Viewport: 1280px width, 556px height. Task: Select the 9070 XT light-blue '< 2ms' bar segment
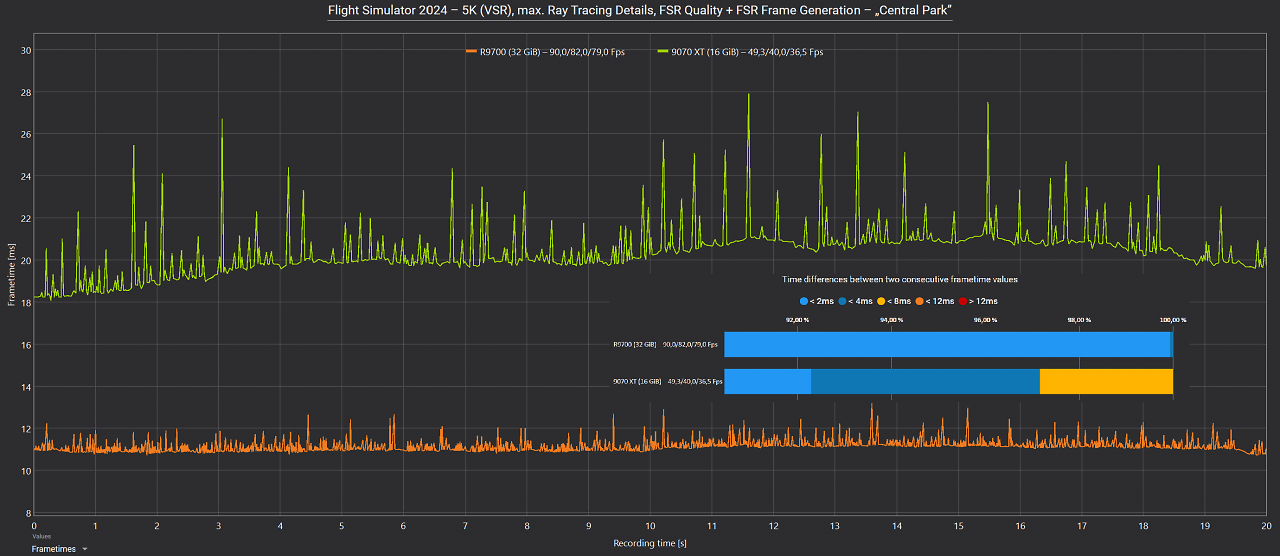pos(767,381)
